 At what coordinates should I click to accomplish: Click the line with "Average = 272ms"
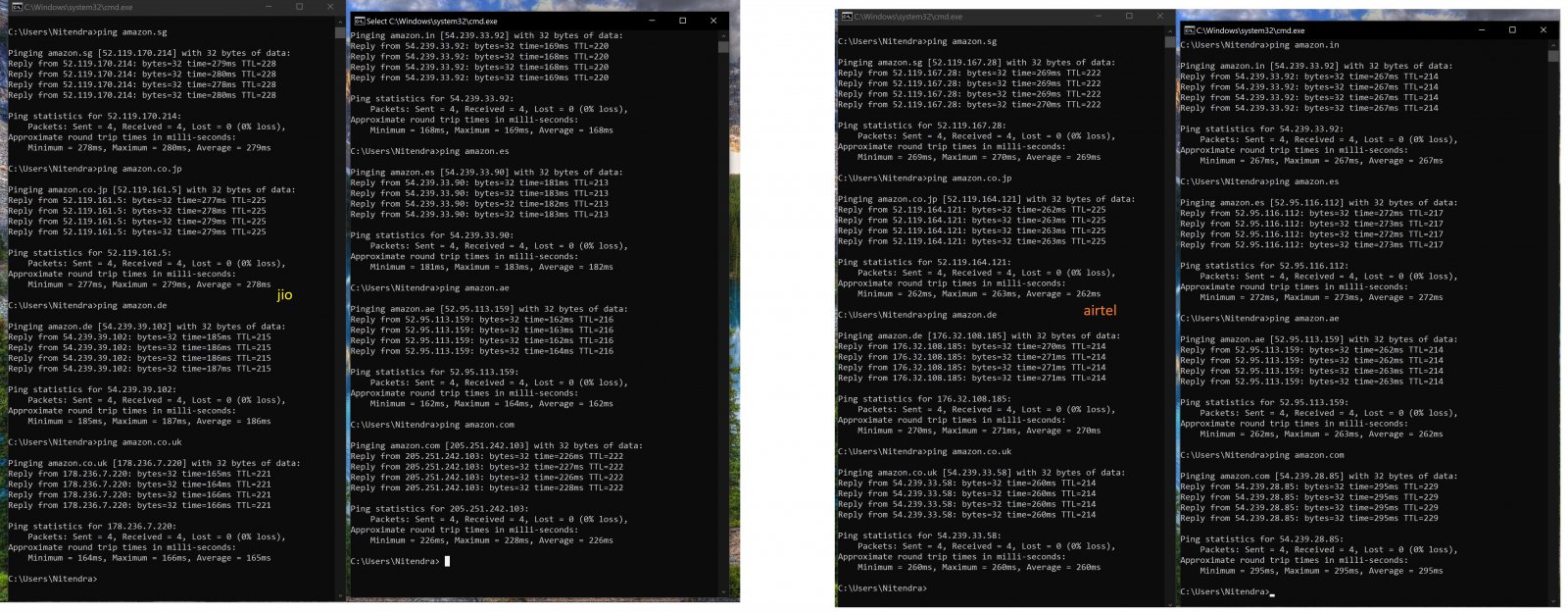[1321, 297]
